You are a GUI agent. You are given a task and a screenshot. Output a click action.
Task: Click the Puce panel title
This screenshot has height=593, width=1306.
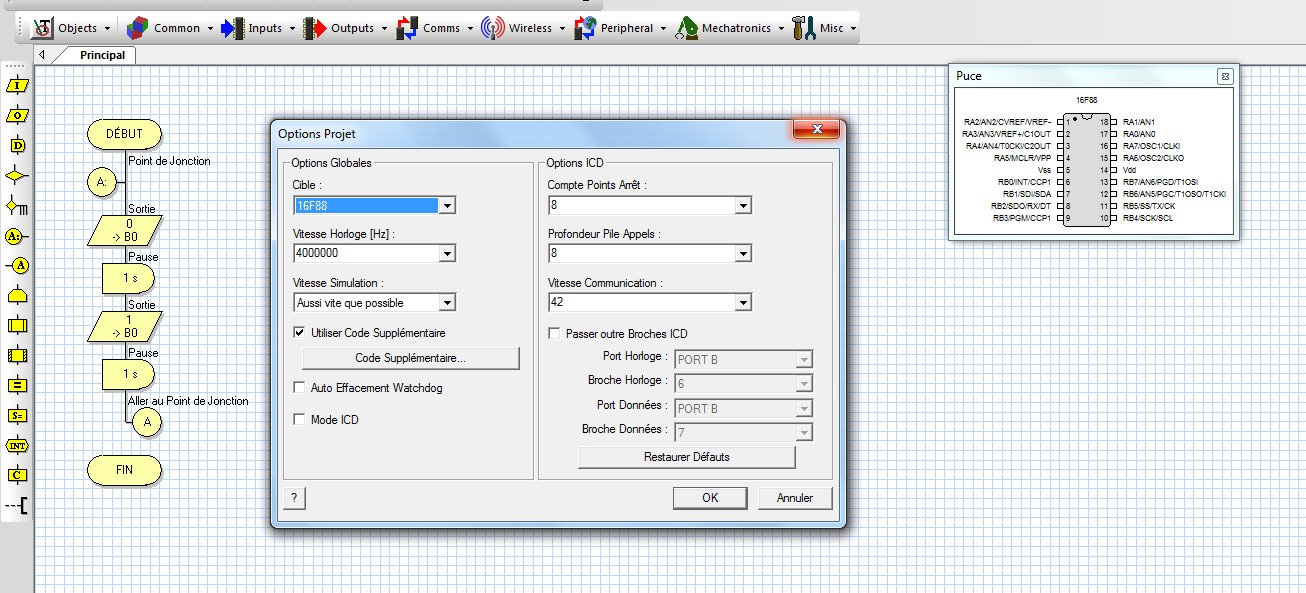coord(969,76)
